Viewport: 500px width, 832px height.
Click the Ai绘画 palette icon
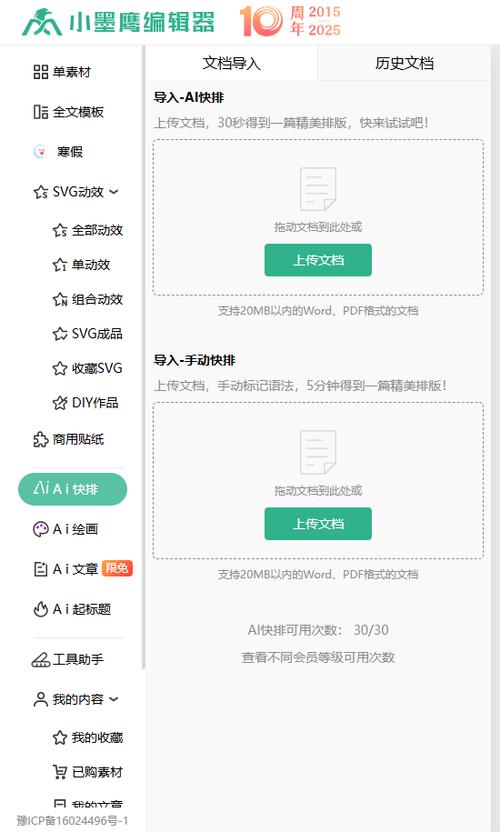(x=41, y=529)
